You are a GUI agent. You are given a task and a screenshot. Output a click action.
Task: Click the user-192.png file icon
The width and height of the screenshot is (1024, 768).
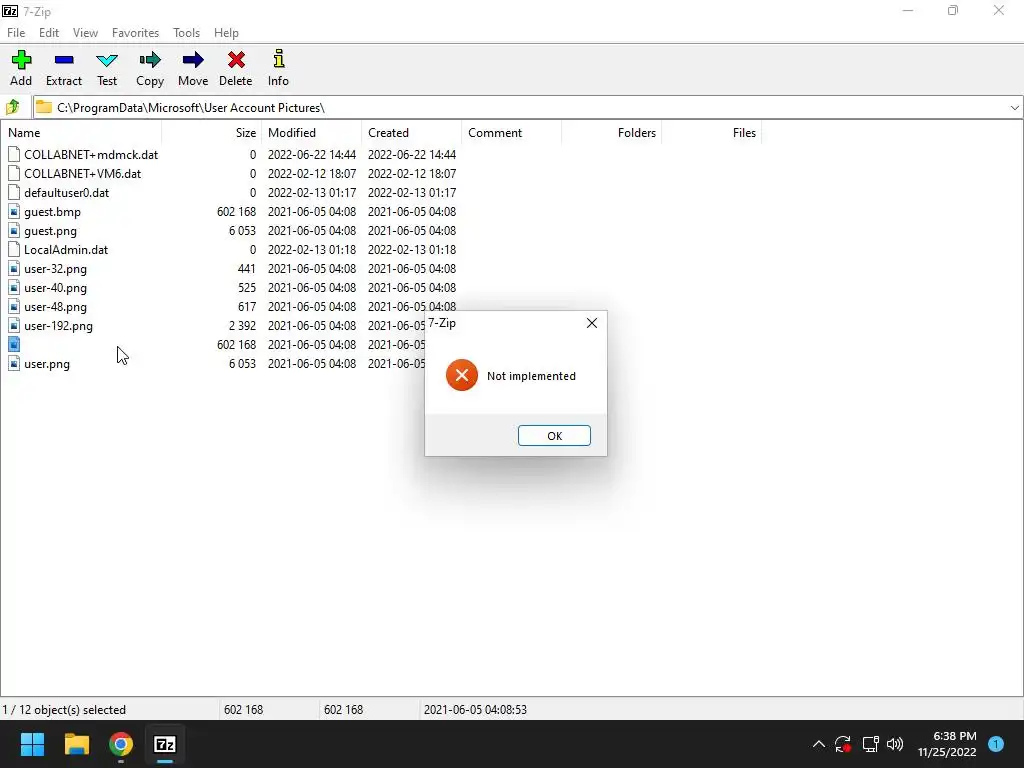tap(14, 325)
